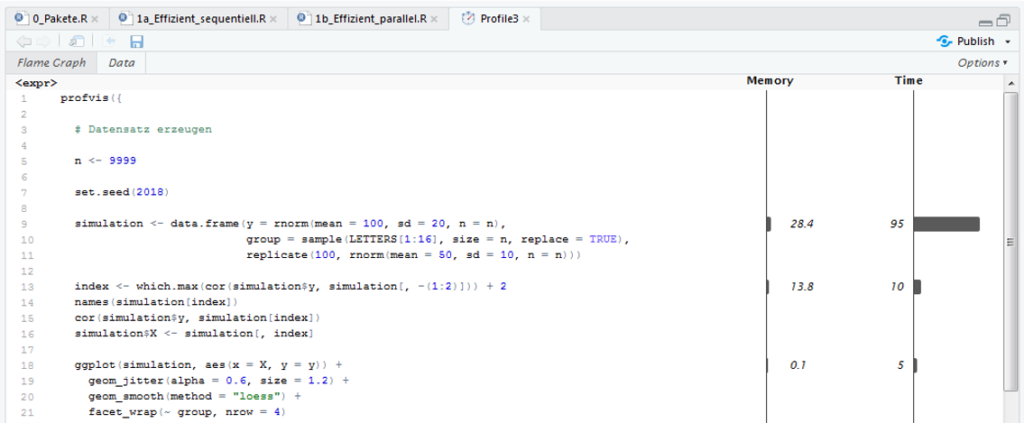
Task: Show in new window icon
Action: point(76,42)
